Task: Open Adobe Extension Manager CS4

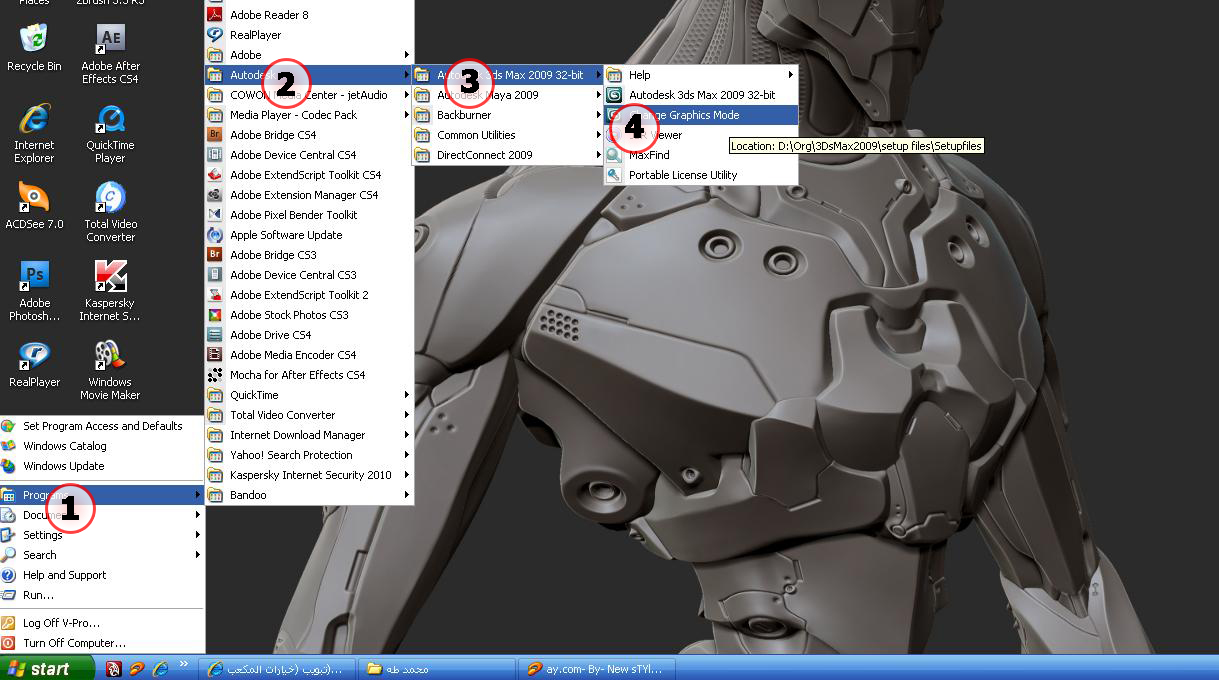Action: point(309,195)
